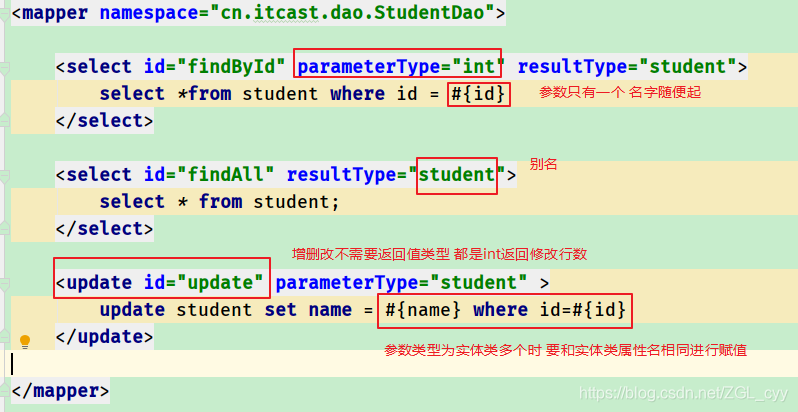Click the namespace value cn.itcast.dao.StudentDao

352,13
